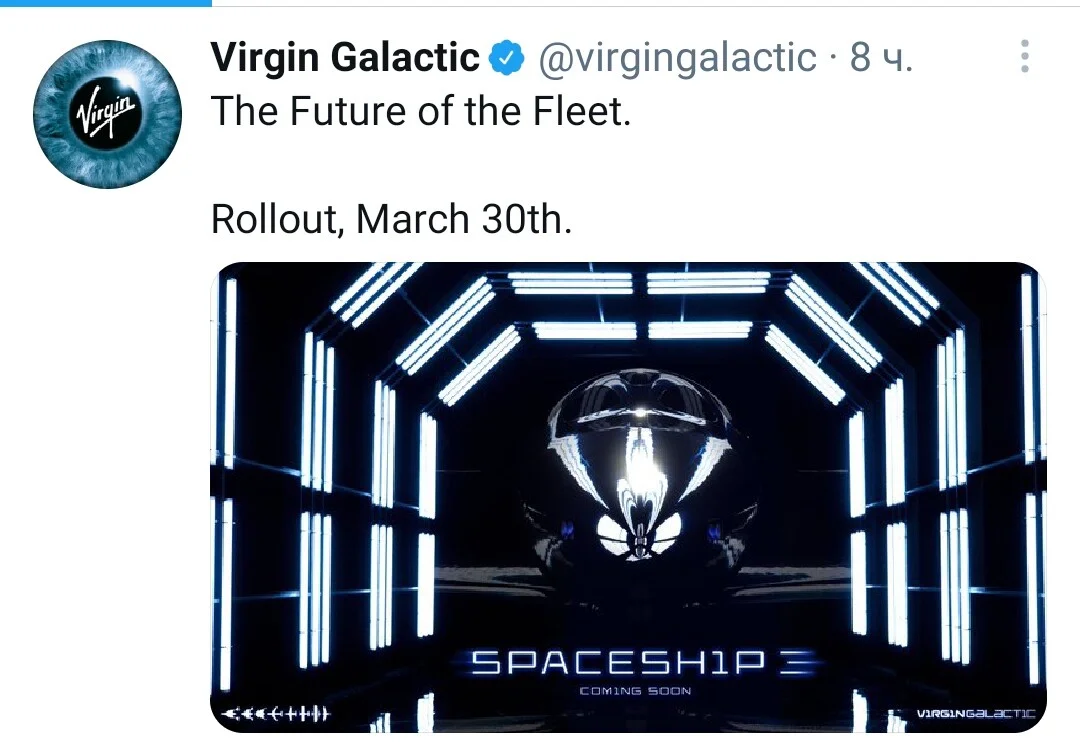This screenshot has width=1080, height=745.
Task: Open the three-dot tweet options menu
Action: (x=1025, y=56)
